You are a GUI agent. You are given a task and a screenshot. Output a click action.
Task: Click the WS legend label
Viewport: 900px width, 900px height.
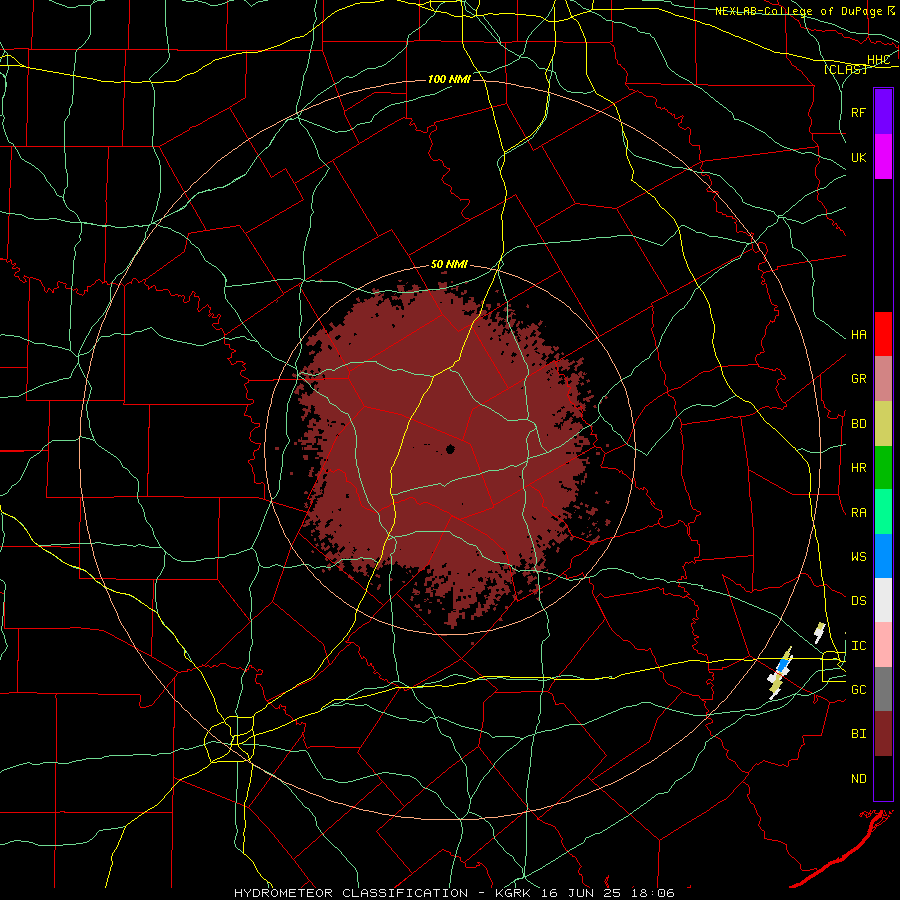click(x=858, y=557)
